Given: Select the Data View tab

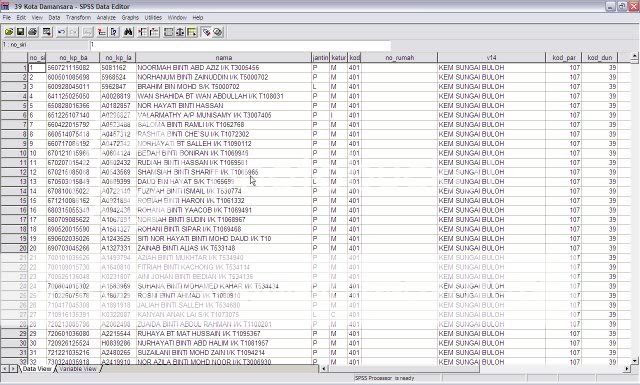Looking at the screenshot, I should point(37,369).
